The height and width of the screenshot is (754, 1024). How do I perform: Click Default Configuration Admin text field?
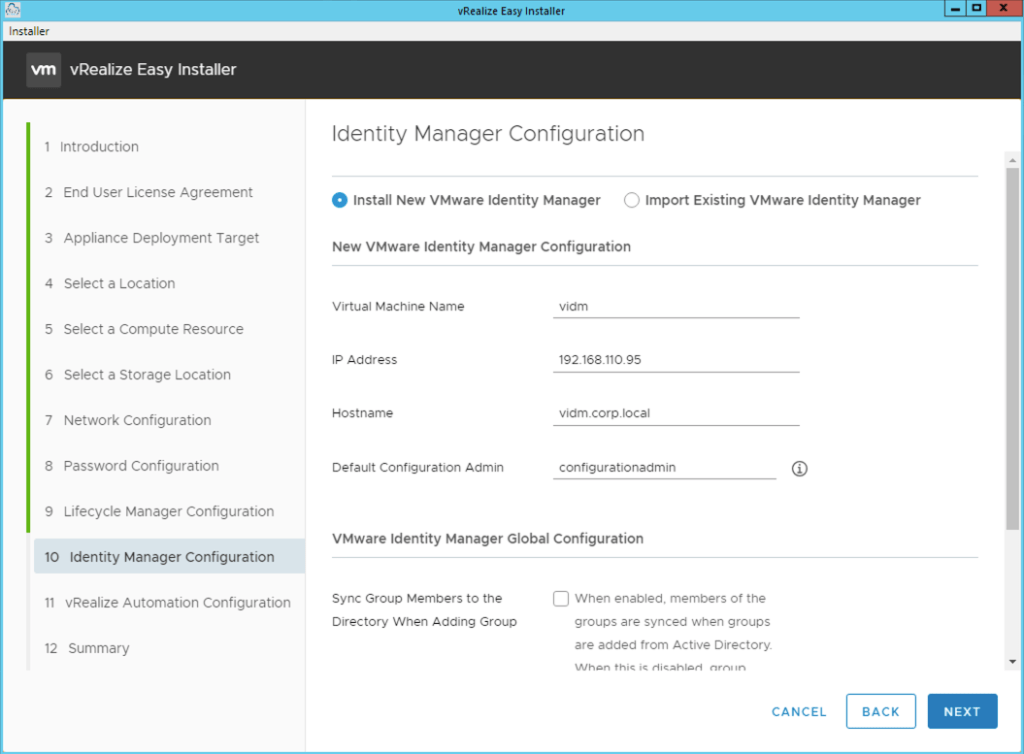(x=664, y=467)
